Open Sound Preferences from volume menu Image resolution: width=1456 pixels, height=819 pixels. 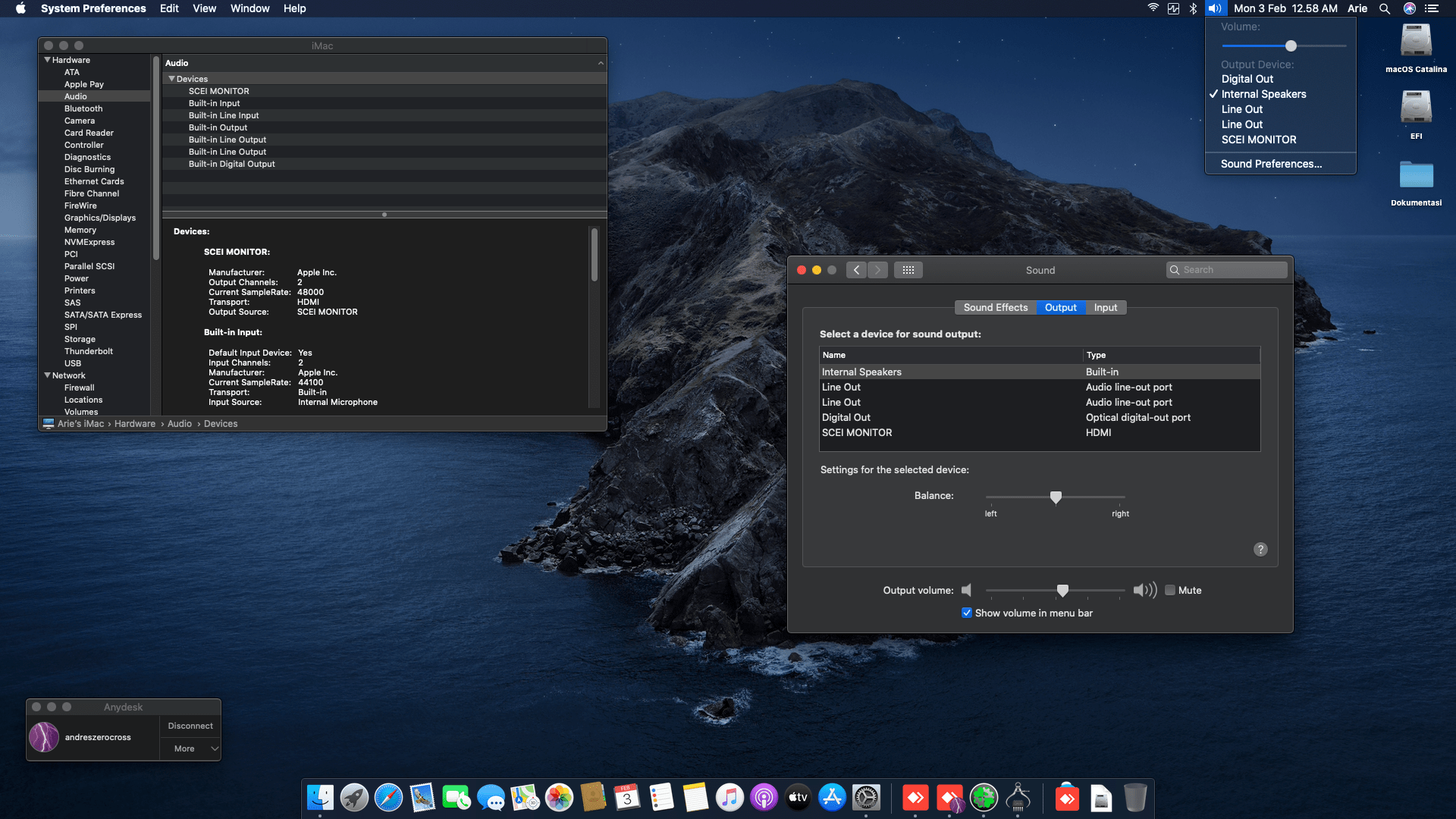point(1271,164)
